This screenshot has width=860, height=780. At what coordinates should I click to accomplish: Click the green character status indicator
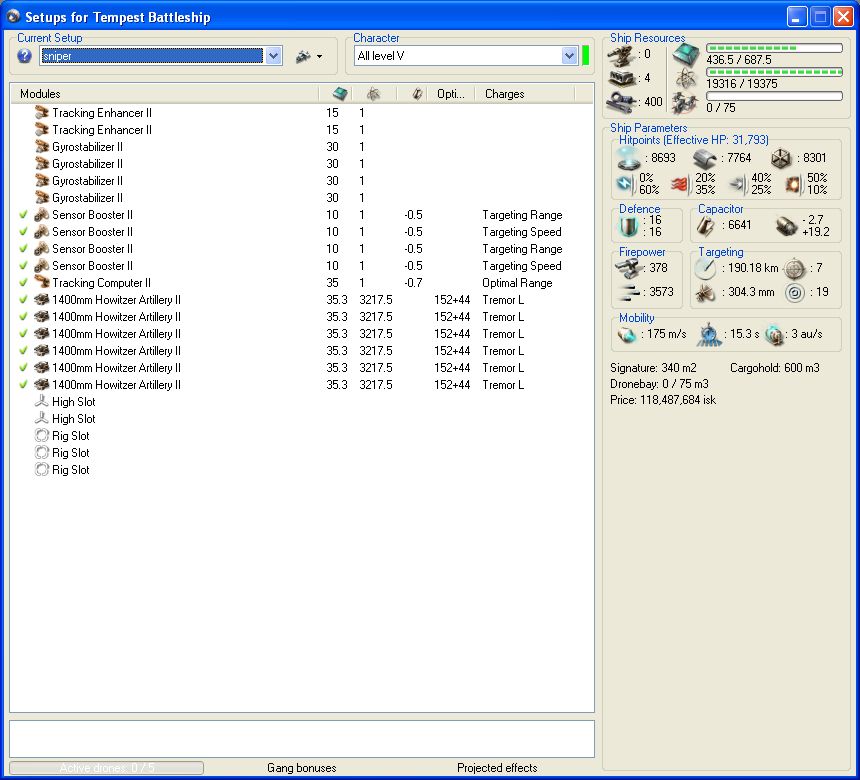[585, 56]
